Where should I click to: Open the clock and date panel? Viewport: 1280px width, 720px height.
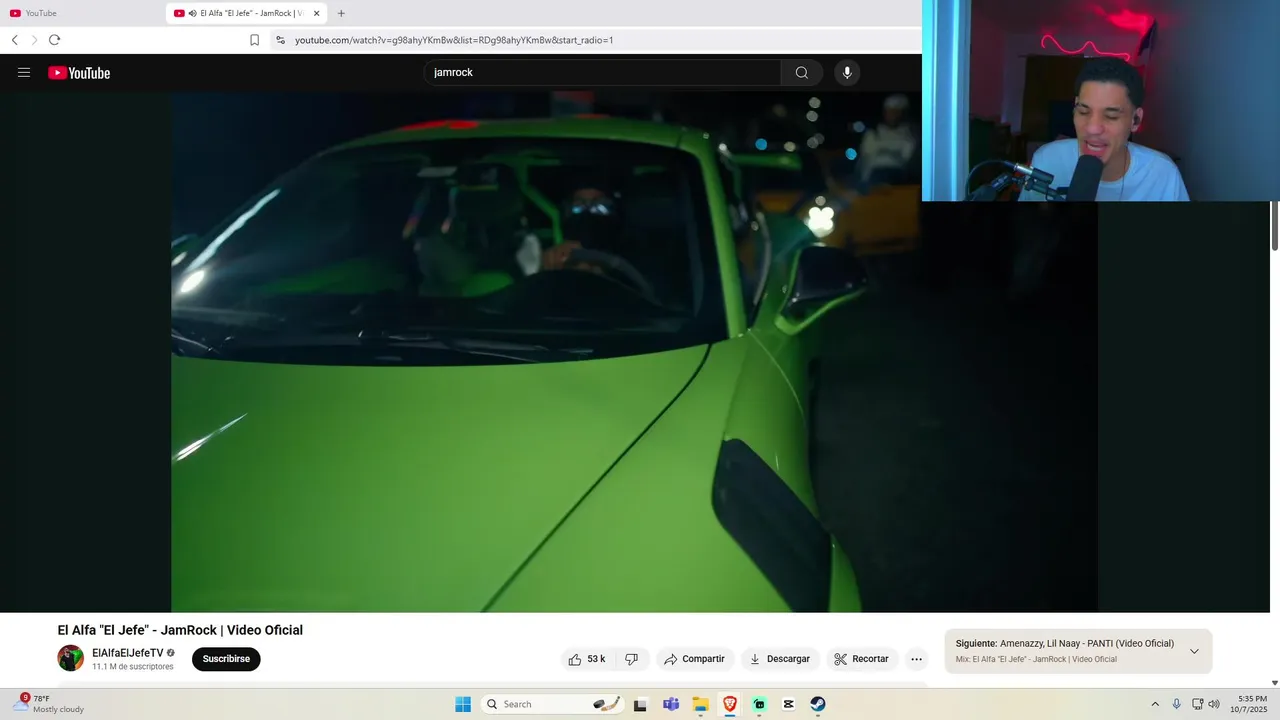coord(1251,704)
